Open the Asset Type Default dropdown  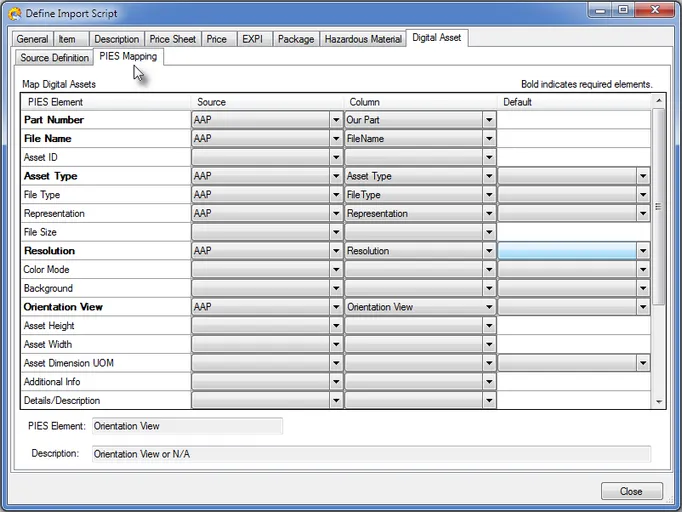pos(642,176)
